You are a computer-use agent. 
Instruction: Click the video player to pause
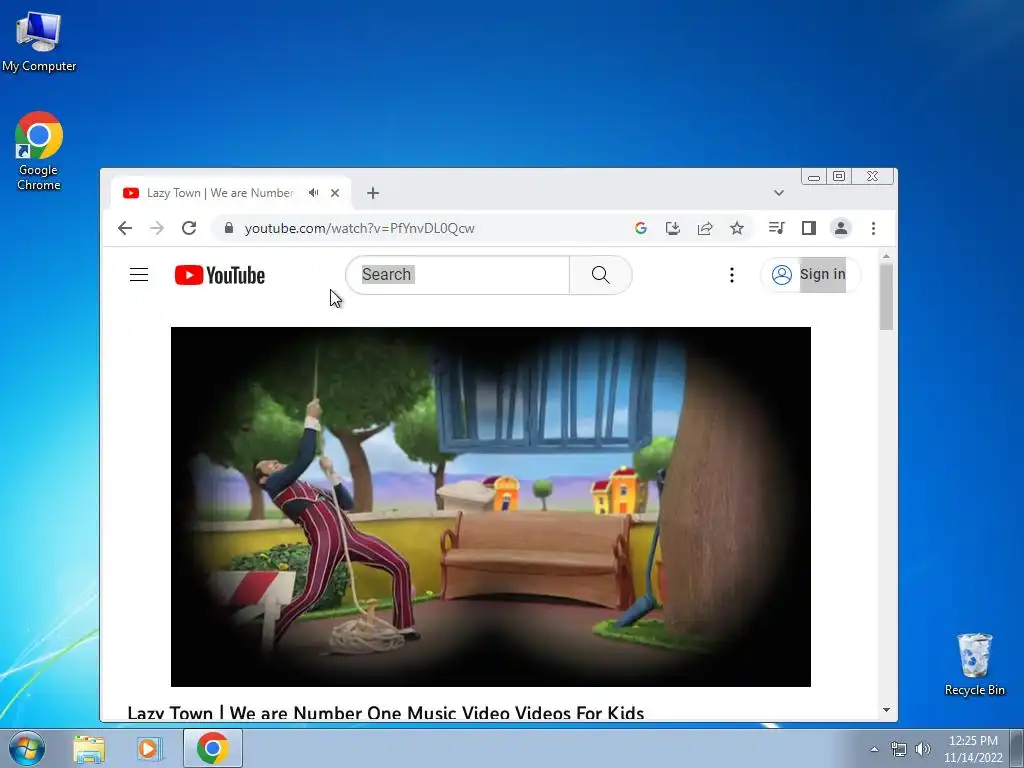[490, 507]
